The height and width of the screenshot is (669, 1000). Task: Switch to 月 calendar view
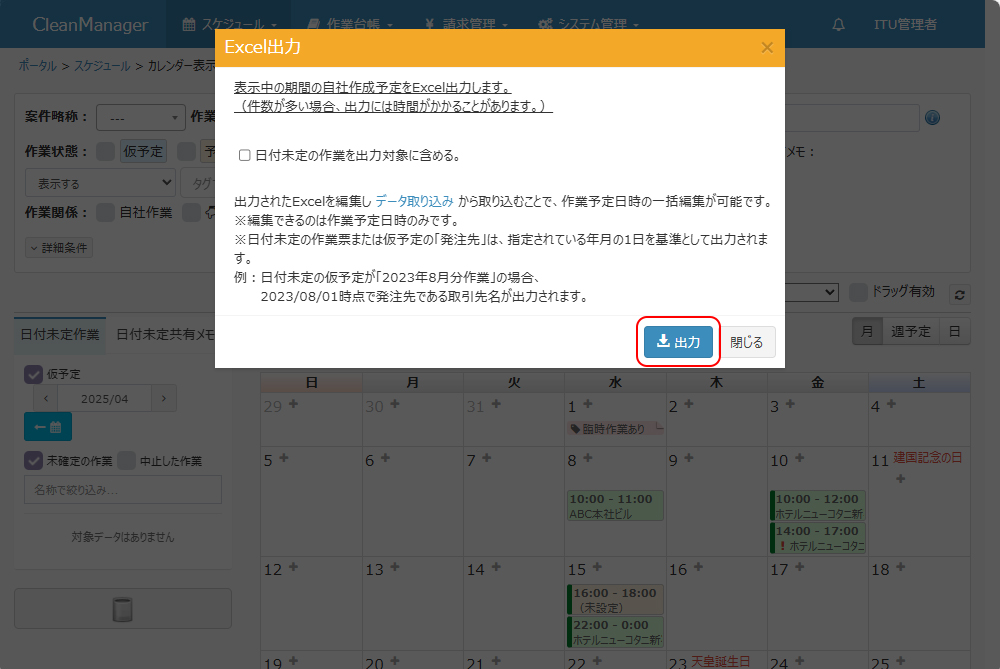[867, 331]
